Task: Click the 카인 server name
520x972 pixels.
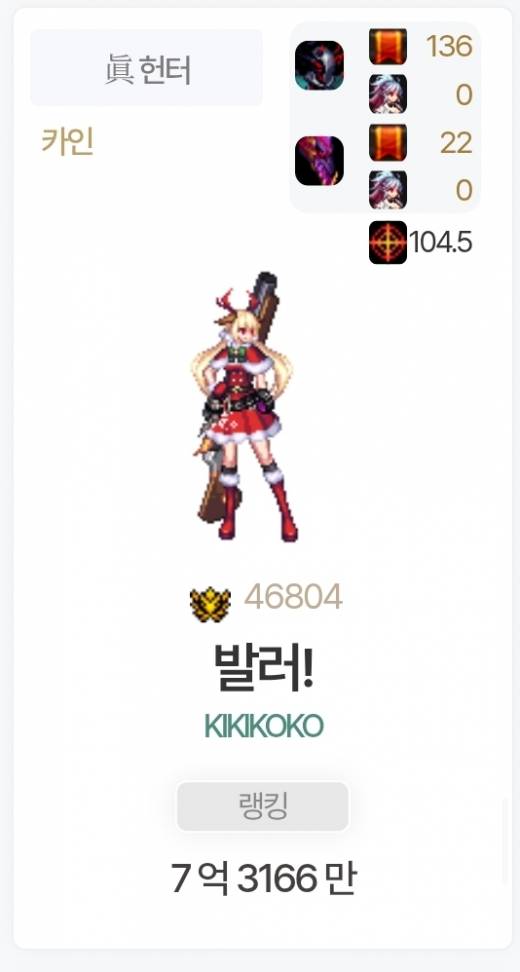Action: tap(68, 142)
